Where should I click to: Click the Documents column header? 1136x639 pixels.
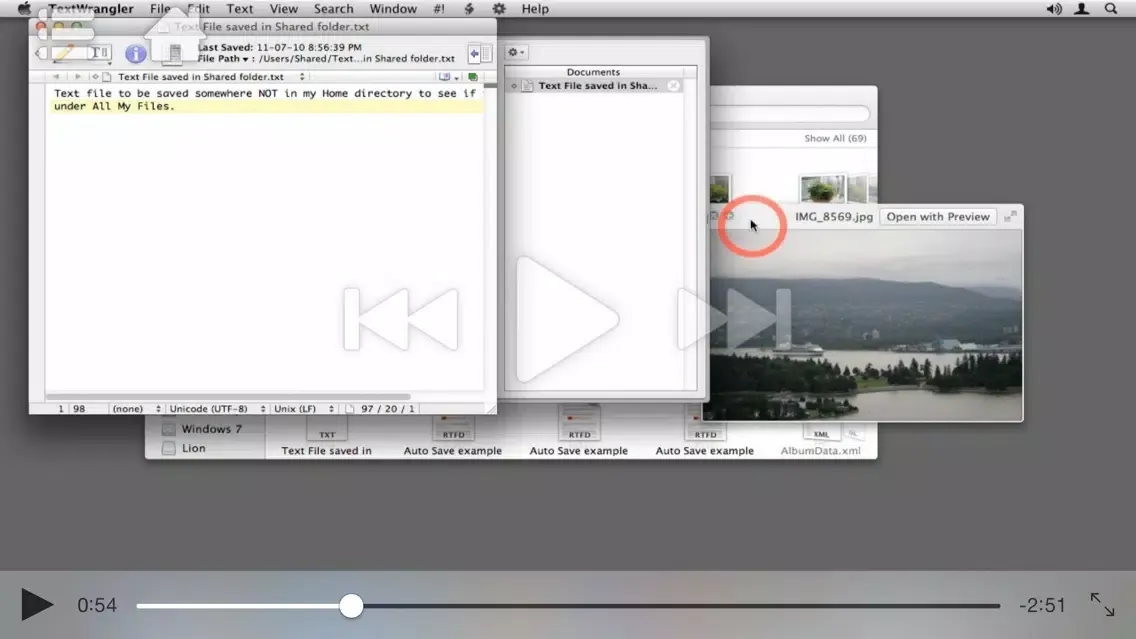point(593,72)
